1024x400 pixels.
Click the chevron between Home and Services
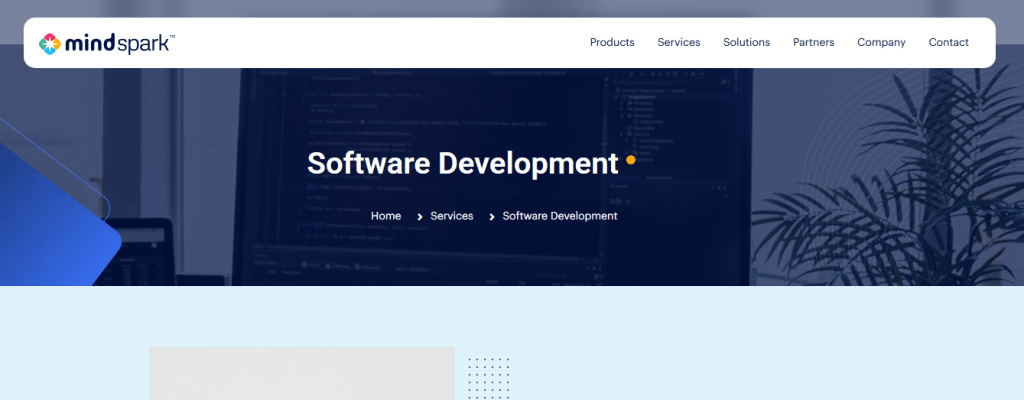[419, 216]
